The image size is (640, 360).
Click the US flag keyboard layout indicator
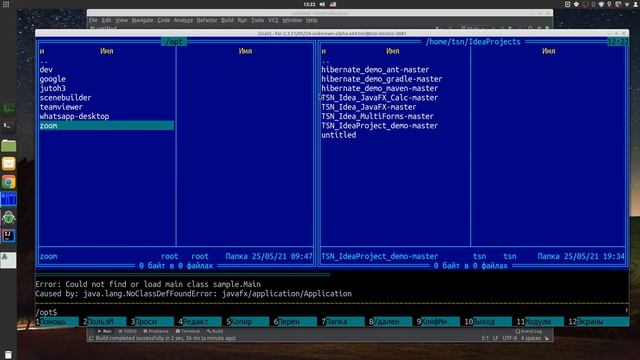[x=333, y=4]
